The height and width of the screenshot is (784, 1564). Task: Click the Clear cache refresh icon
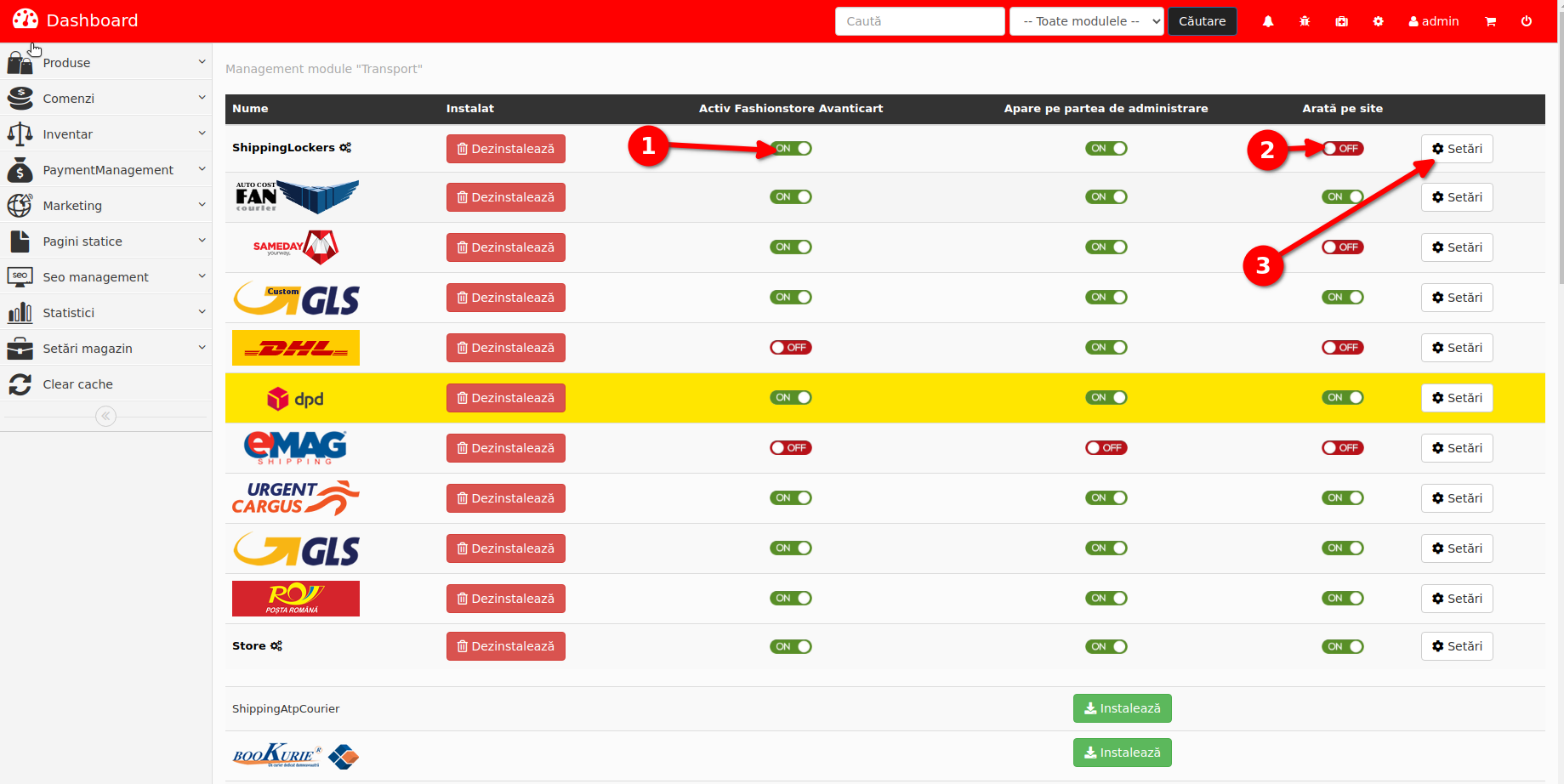click(20, 383)
